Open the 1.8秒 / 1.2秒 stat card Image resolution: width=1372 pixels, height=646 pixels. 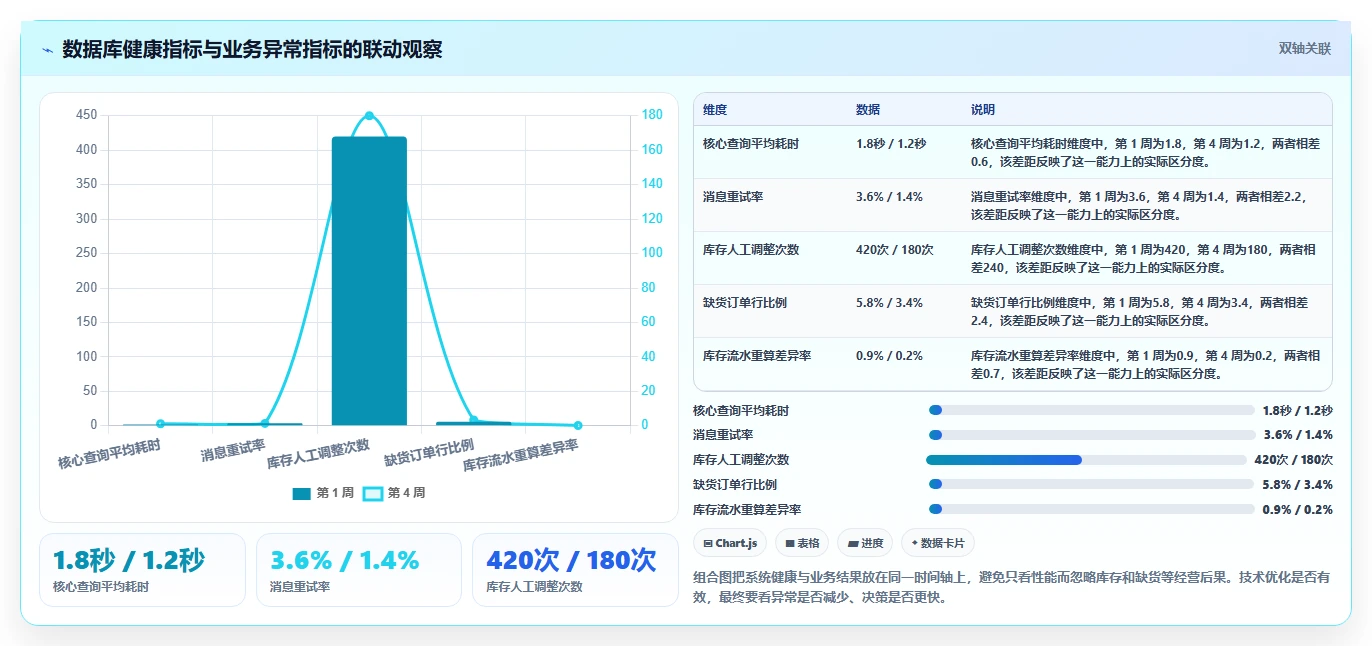click(x=142, y=570)
